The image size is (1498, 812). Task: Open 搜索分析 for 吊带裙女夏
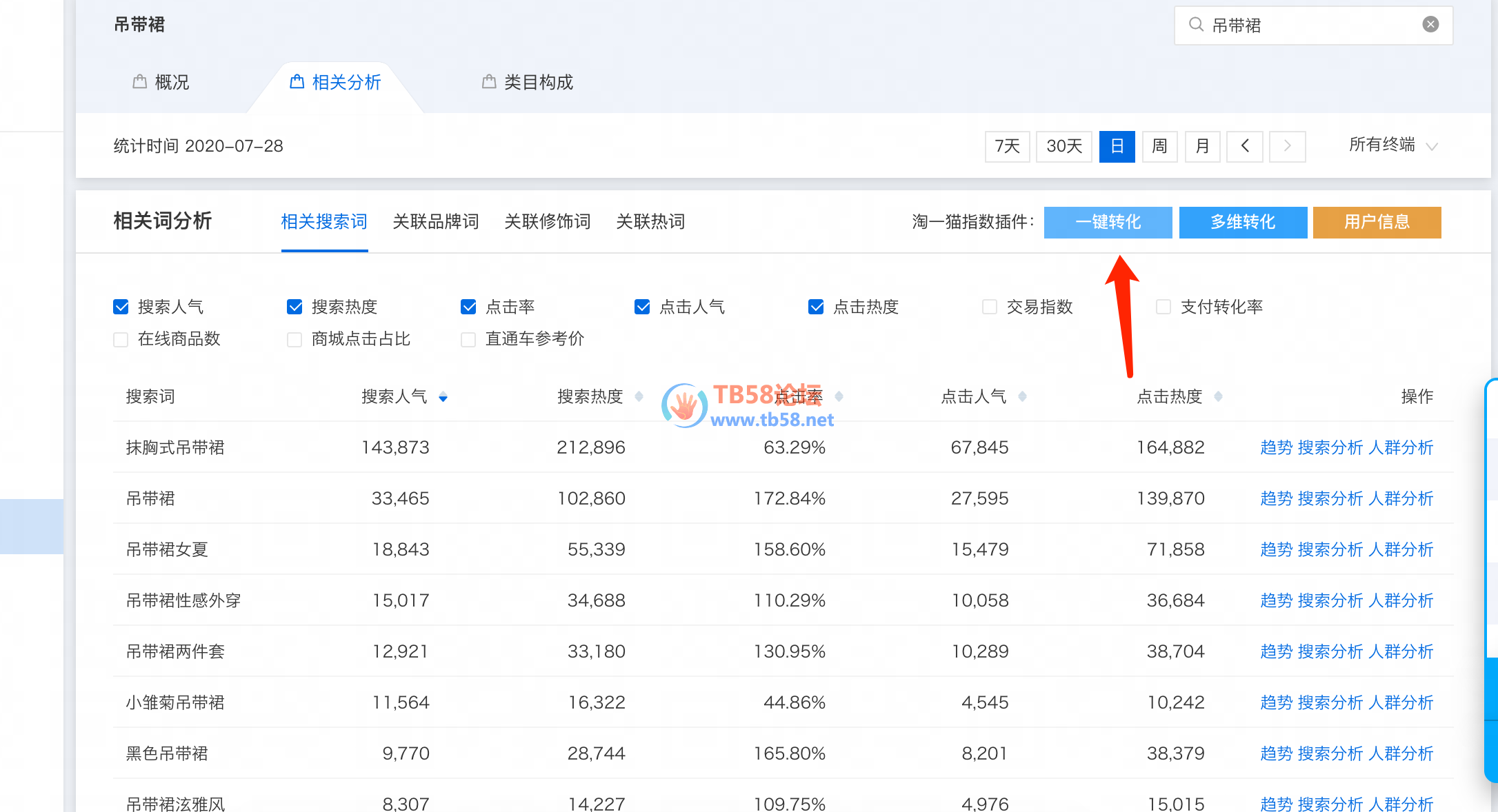point(1330,549)
